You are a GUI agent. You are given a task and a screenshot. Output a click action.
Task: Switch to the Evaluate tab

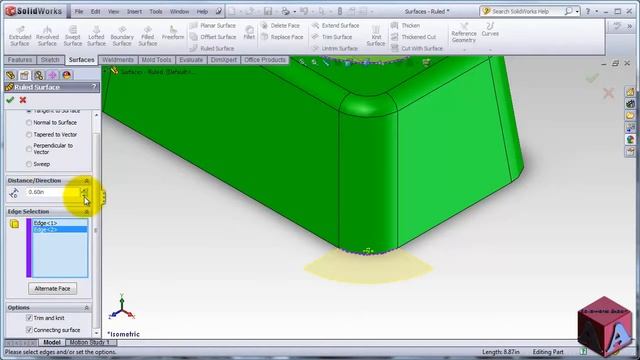pyautogui.click(x=191, y=60)
